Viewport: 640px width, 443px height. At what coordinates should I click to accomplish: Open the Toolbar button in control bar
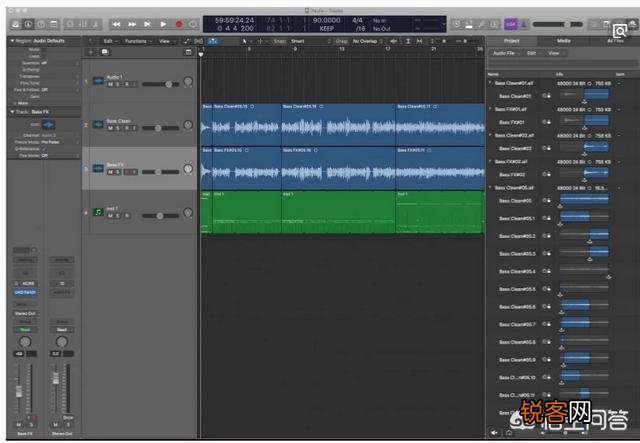coord(54,24)
